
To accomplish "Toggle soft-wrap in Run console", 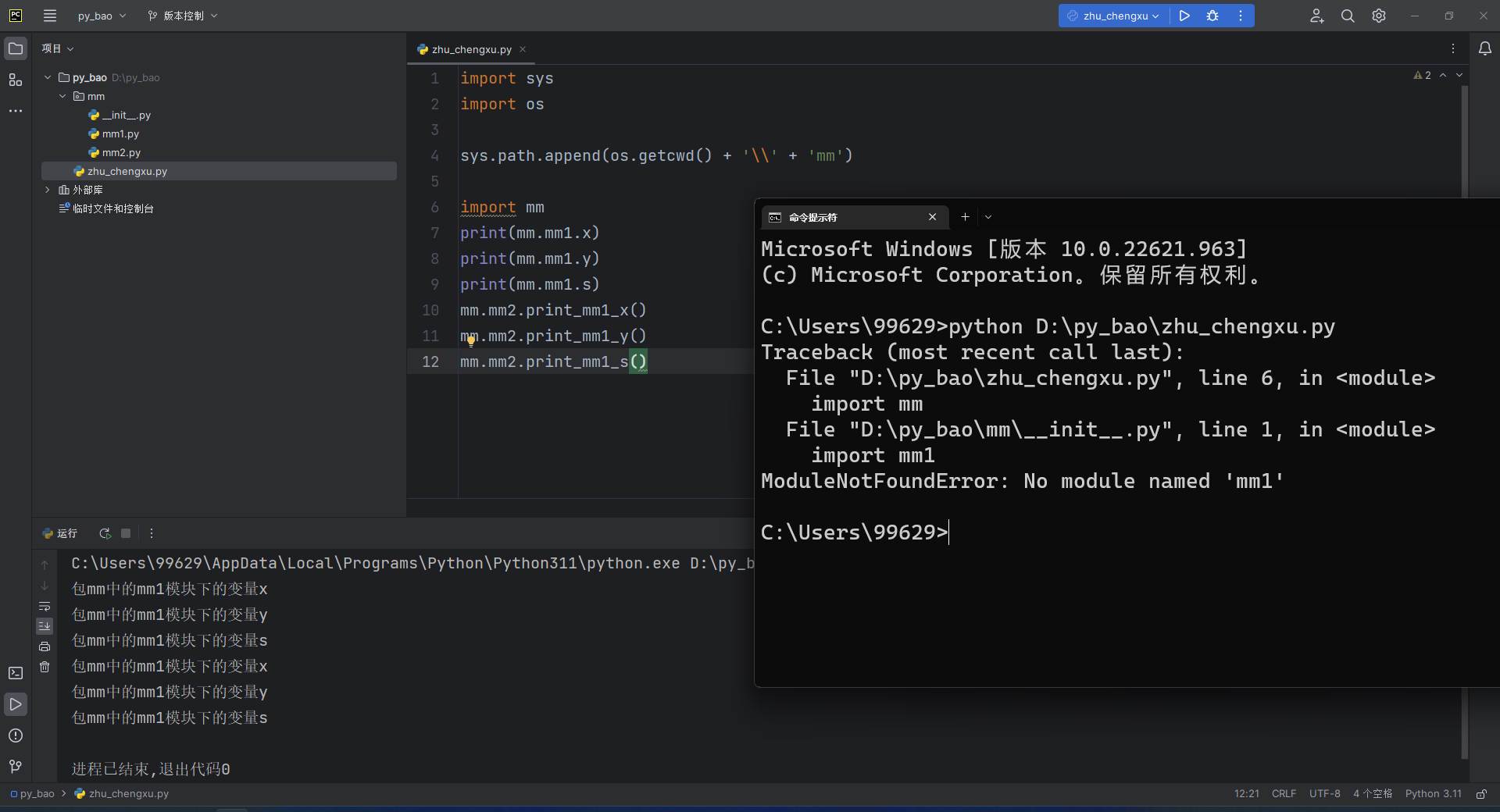I will [45, 606].
